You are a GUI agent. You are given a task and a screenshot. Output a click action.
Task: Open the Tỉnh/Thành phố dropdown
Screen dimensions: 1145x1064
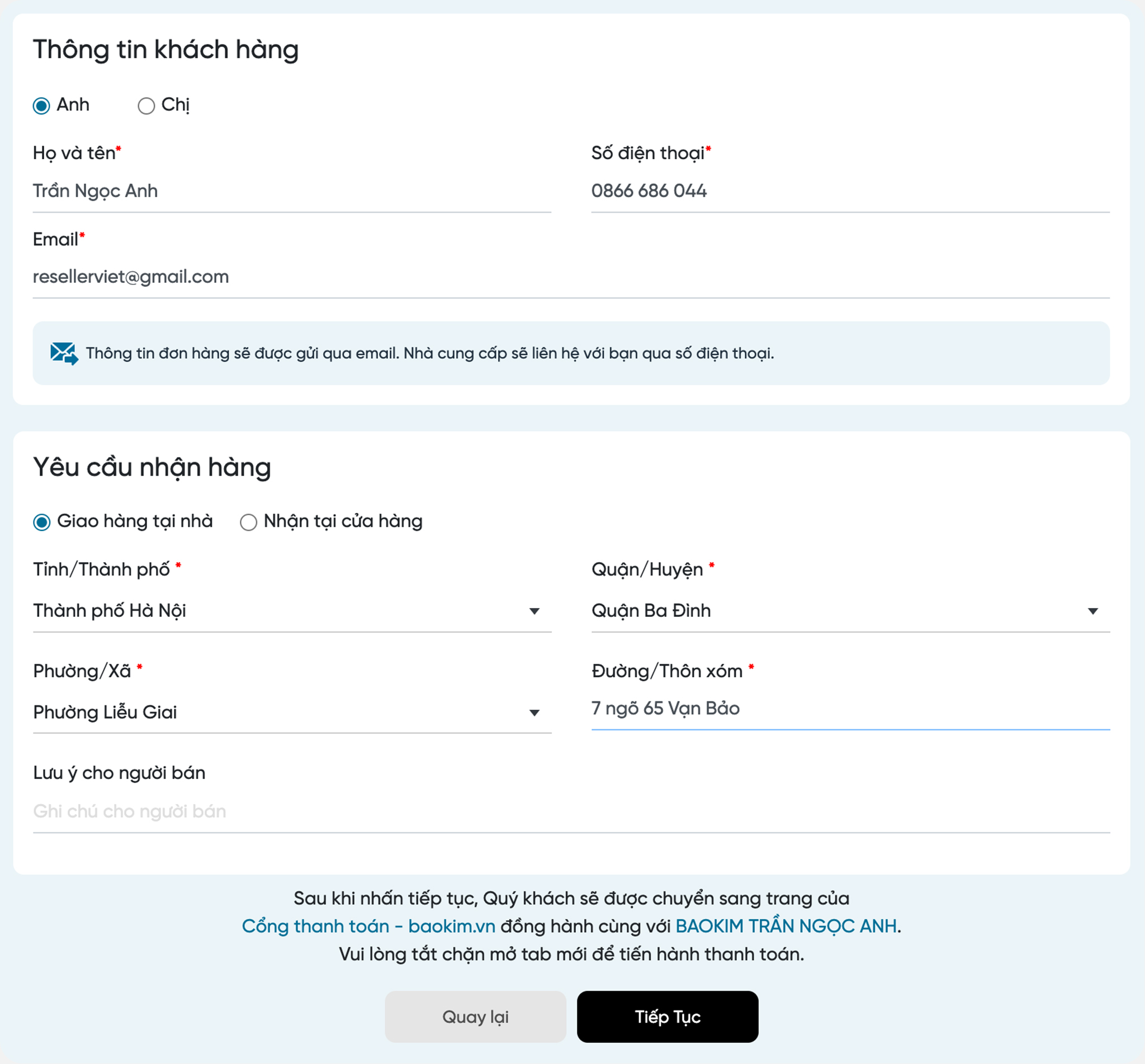[291, 611]
